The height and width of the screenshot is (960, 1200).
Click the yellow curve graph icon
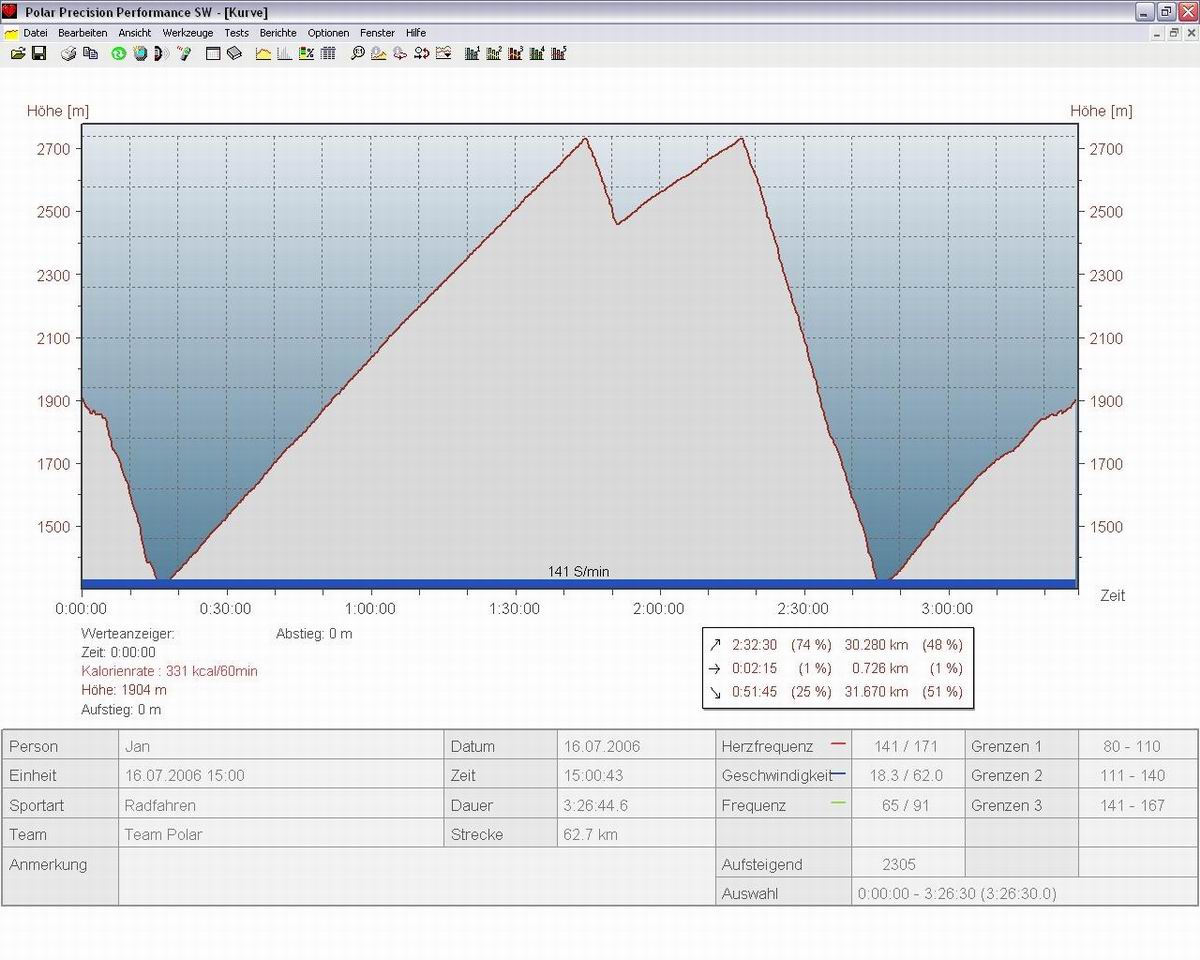pos(263,53)
